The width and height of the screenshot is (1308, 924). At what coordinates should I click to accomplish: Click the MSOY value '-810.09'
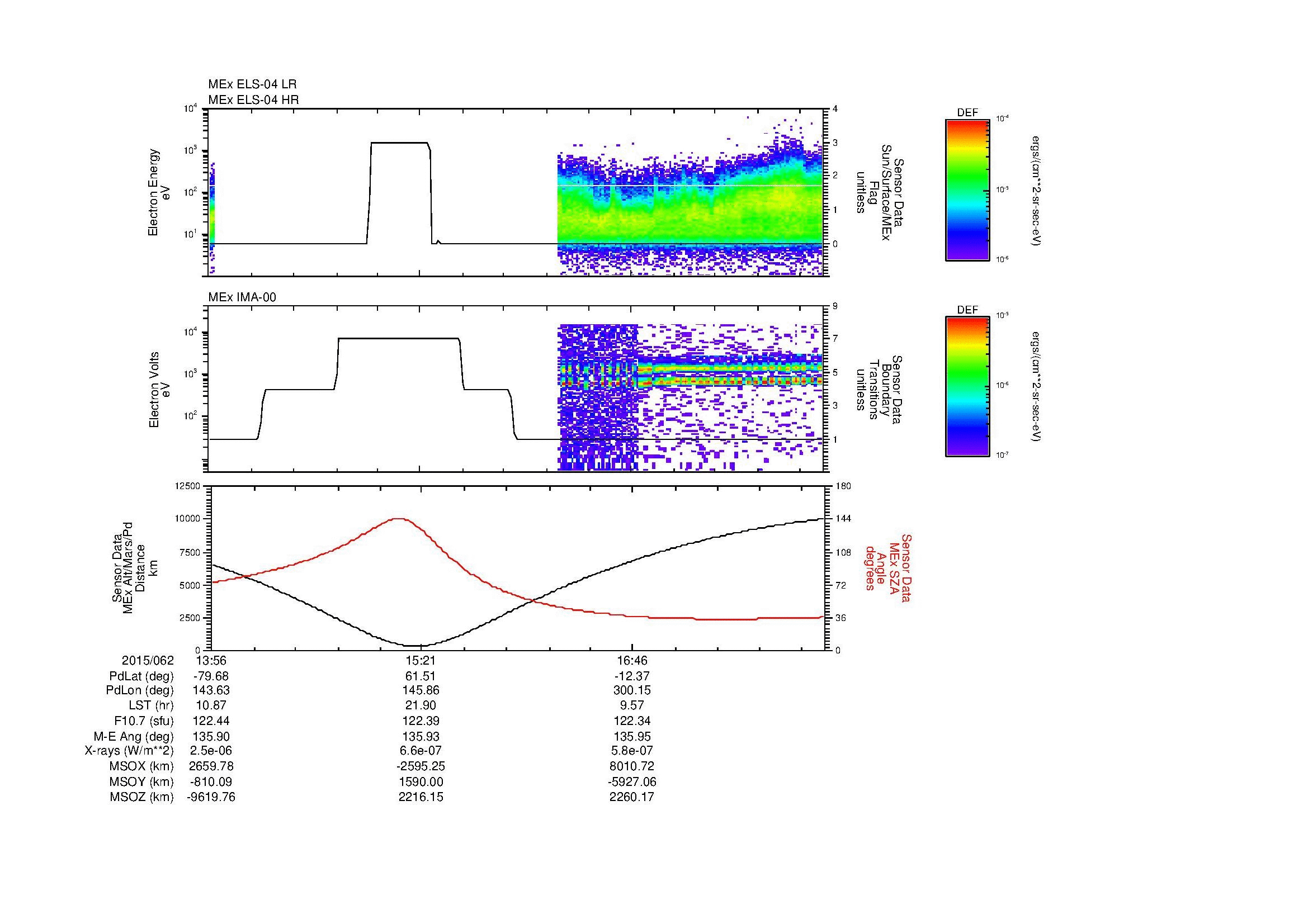[211, 781]
